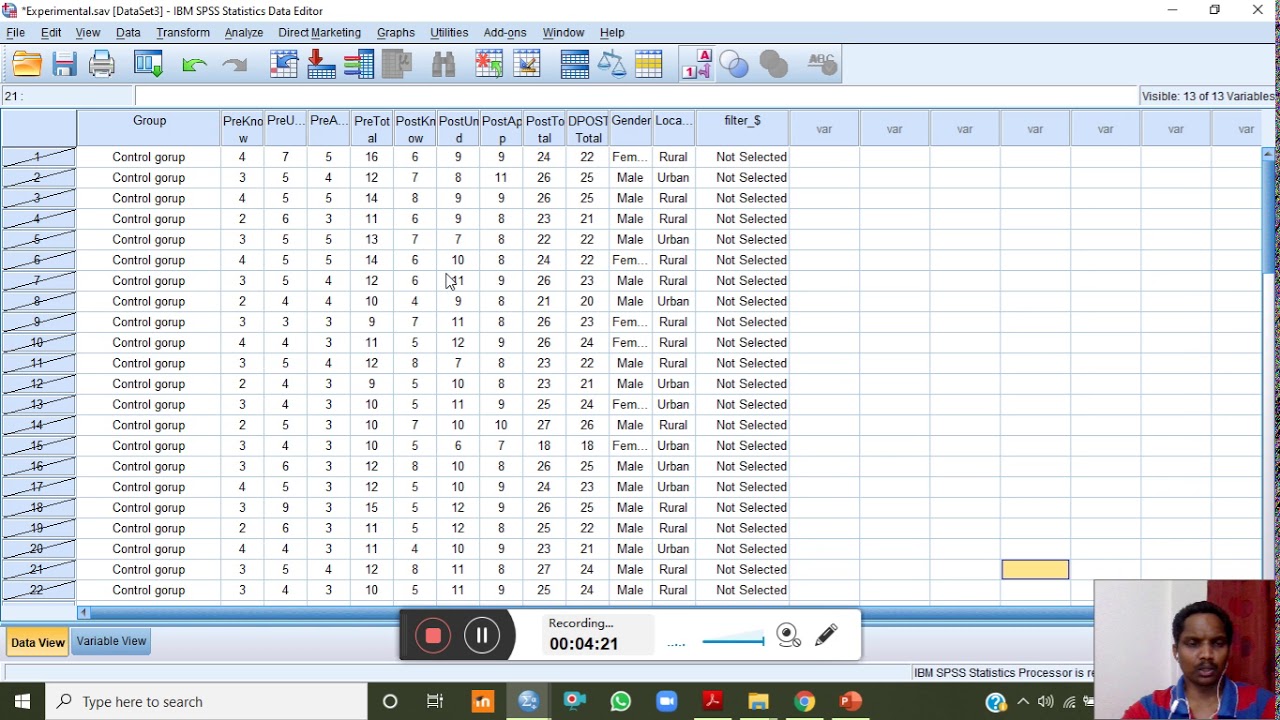The width and height of the screenshot is (1280, 720).
Task: Select the PreTotal column header
Action: click(372, 128)
